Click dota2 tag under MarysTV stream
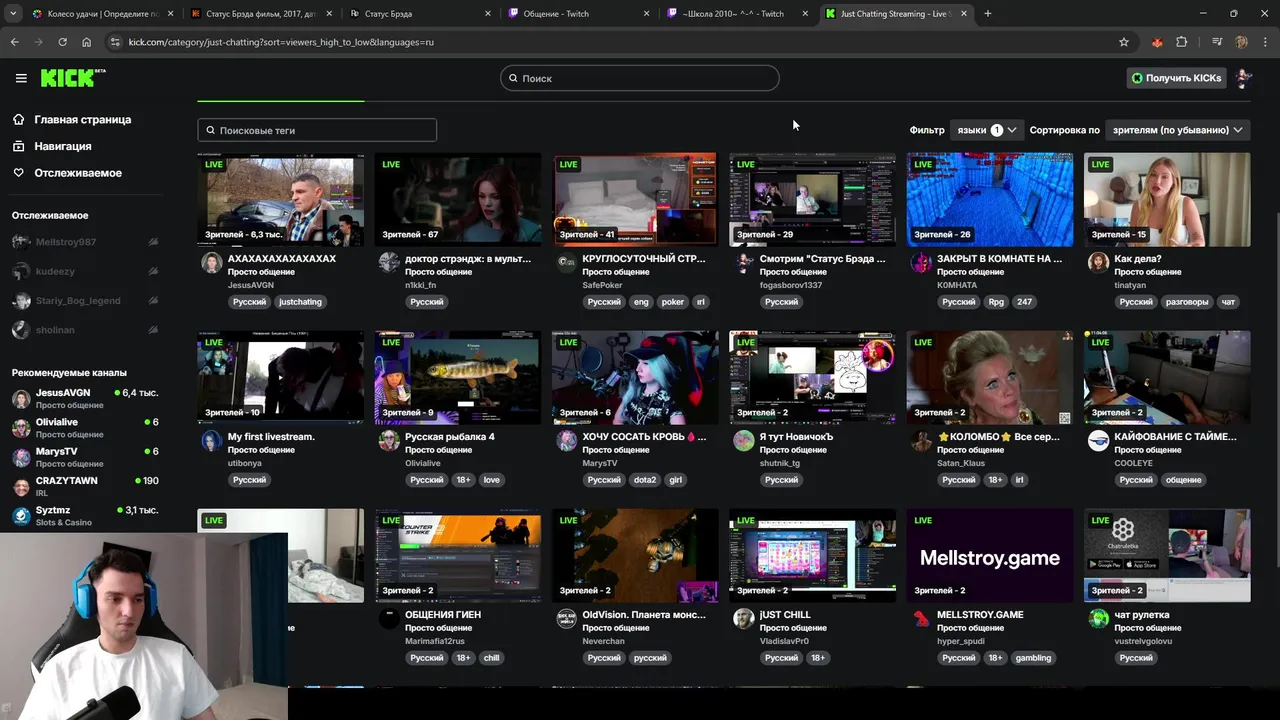The height and width of the screenshot is (720, 1280). tap(645, 480)
